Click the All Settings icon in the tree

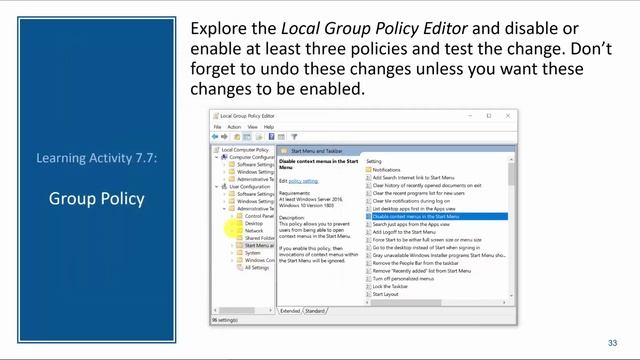[x=240, y=268]
